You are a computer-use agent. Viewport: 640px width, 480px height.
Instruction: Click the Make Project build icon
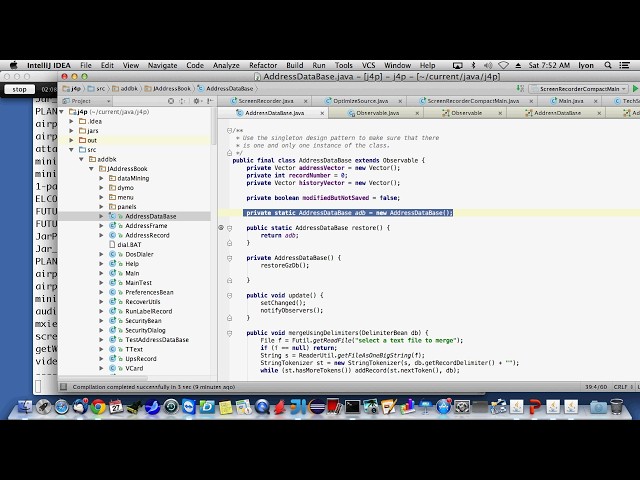[520, 89]
